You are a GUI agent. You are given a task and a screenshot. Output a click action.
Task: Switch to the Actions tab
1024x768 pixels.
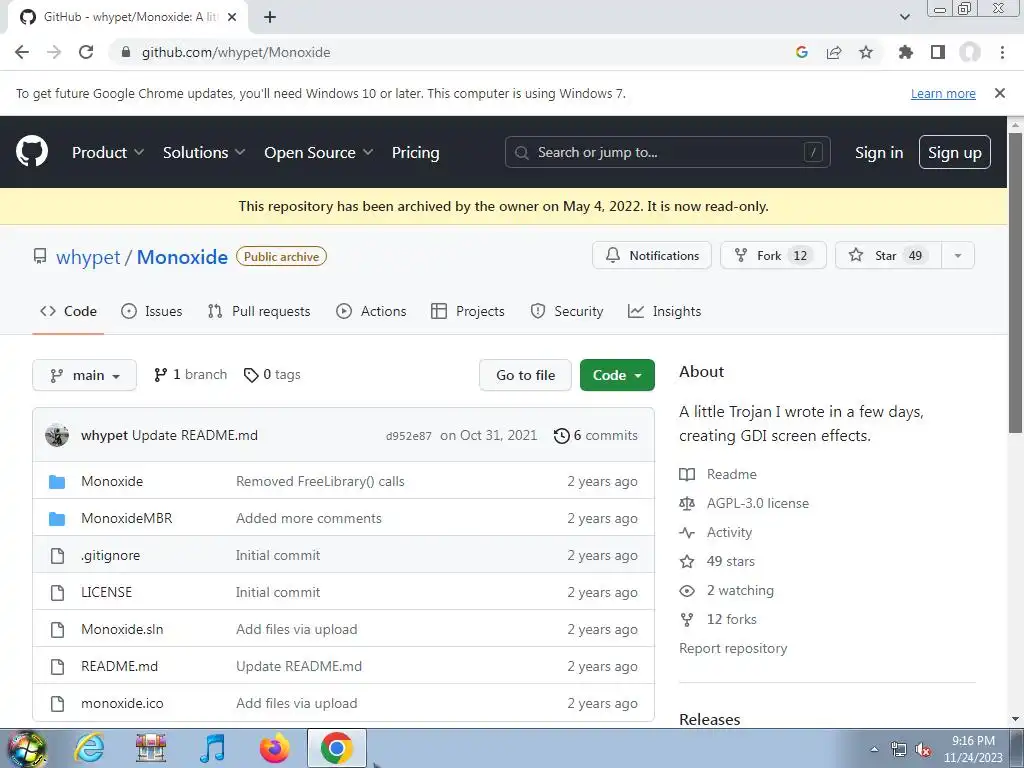coord(371,312)
